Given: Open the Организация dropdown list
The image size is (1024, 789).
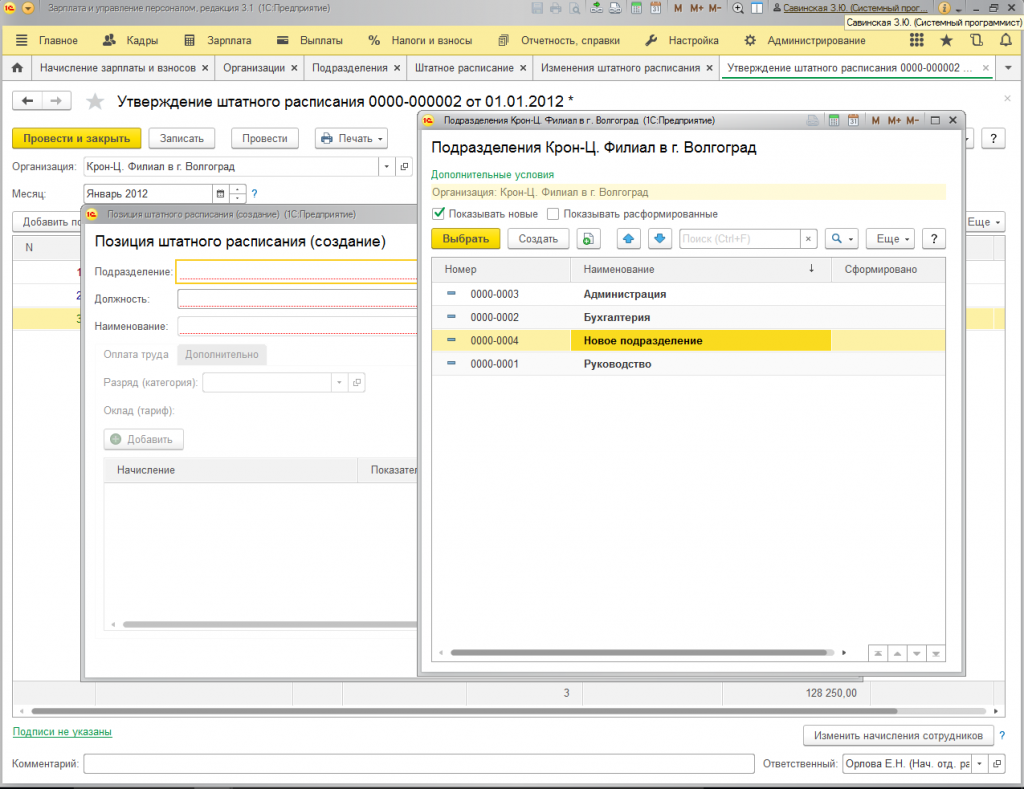Looking at the screenshot, I should (387, 167).
